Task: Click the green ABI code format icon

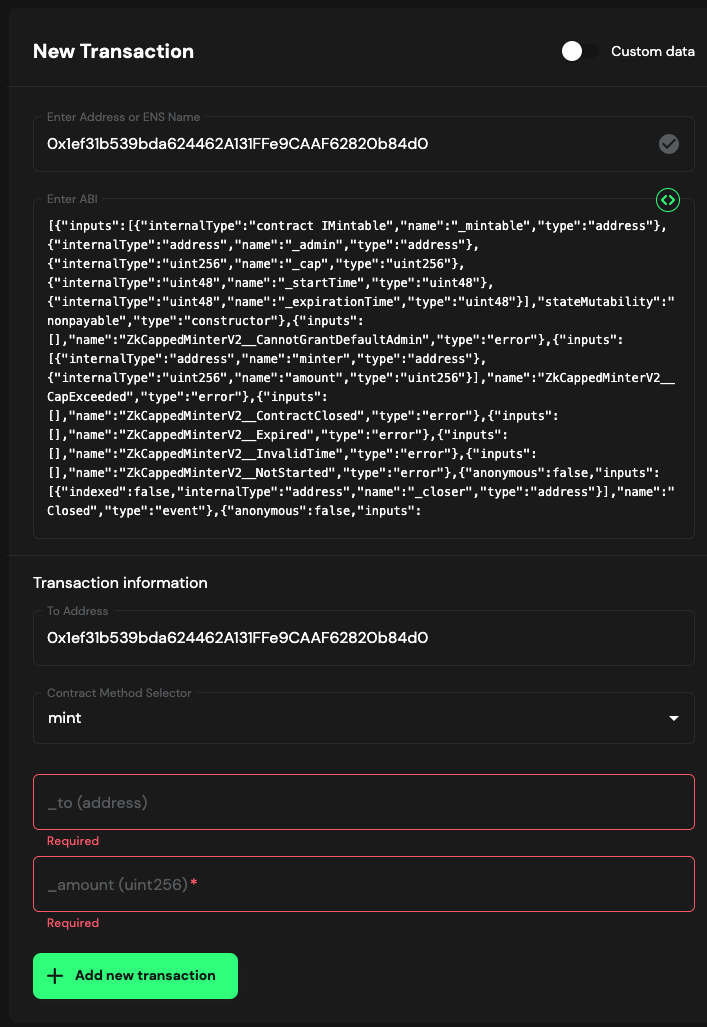Action: [x=667, y=200]
